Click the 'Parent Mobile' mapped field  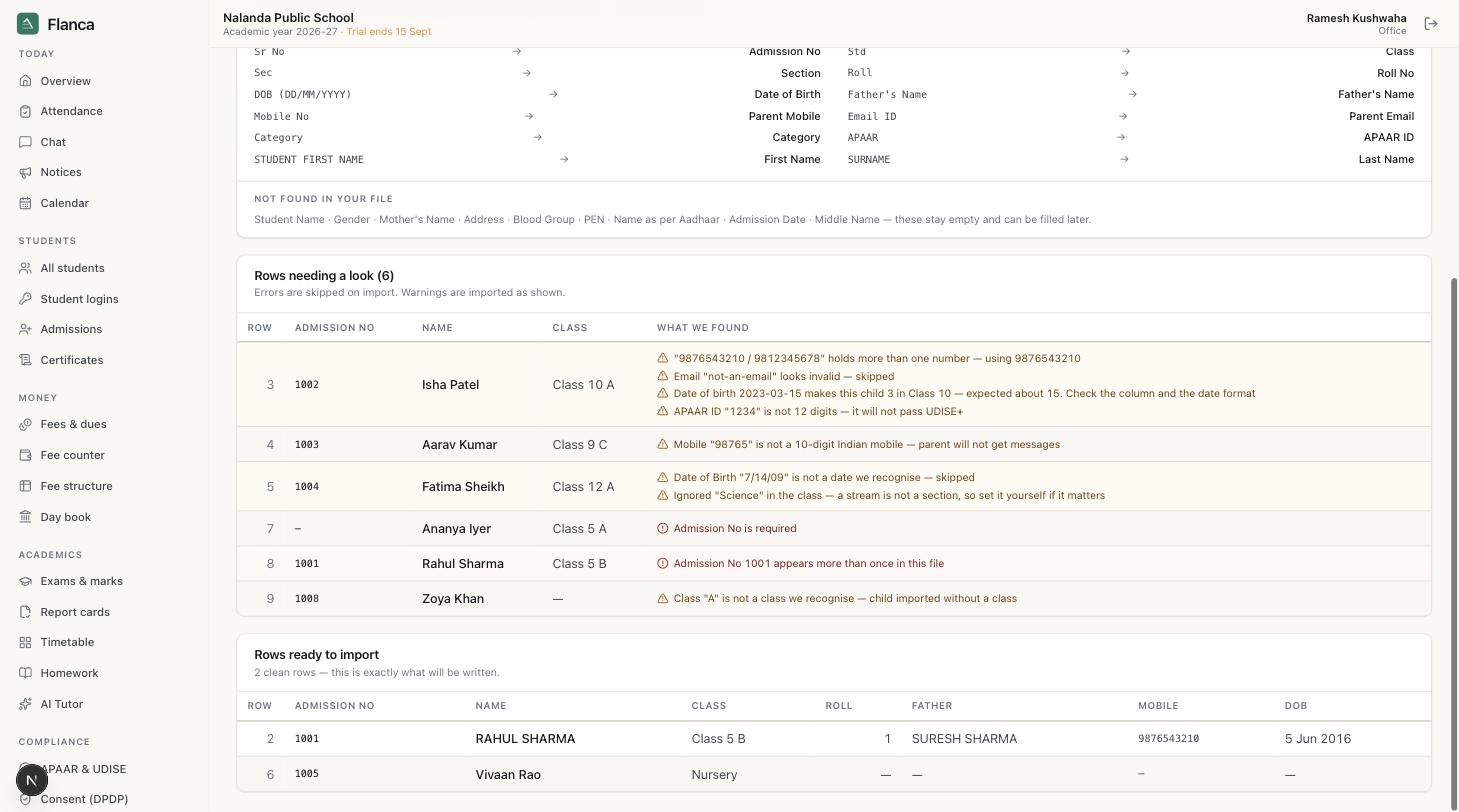784,116
